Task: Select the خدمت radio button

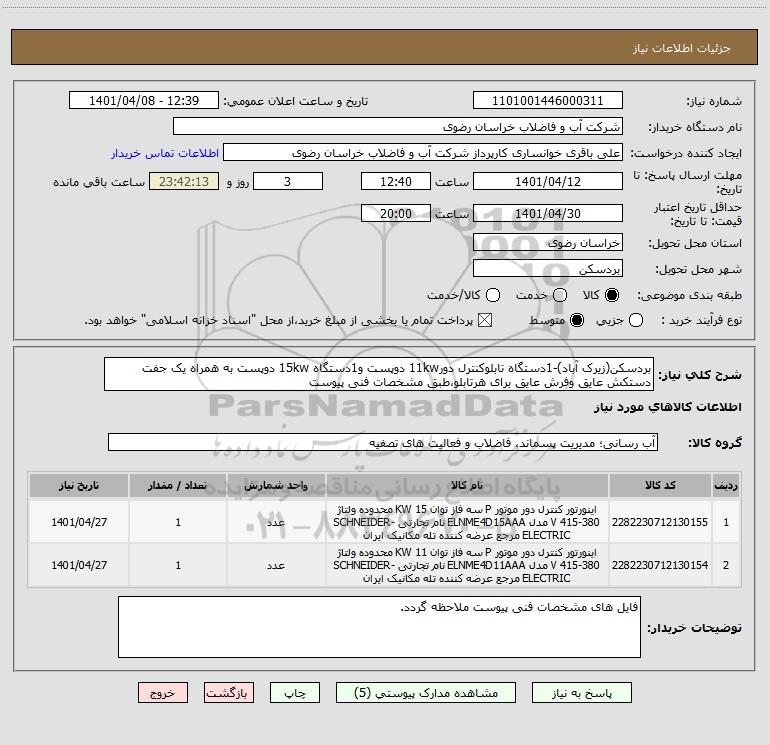Action: 560,295
